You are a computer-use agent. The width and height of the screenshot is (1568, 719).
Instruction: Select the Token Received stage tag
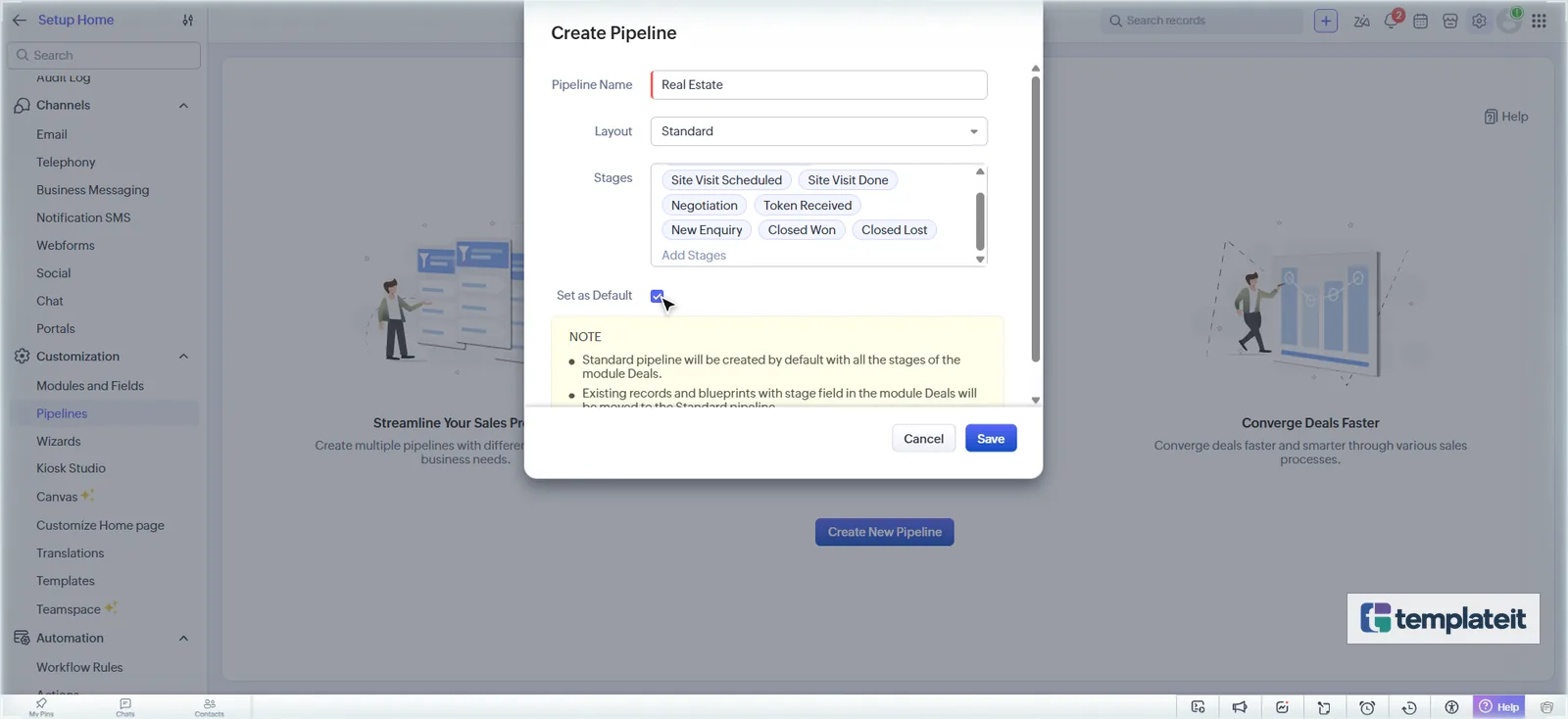[x=808, y=206]
